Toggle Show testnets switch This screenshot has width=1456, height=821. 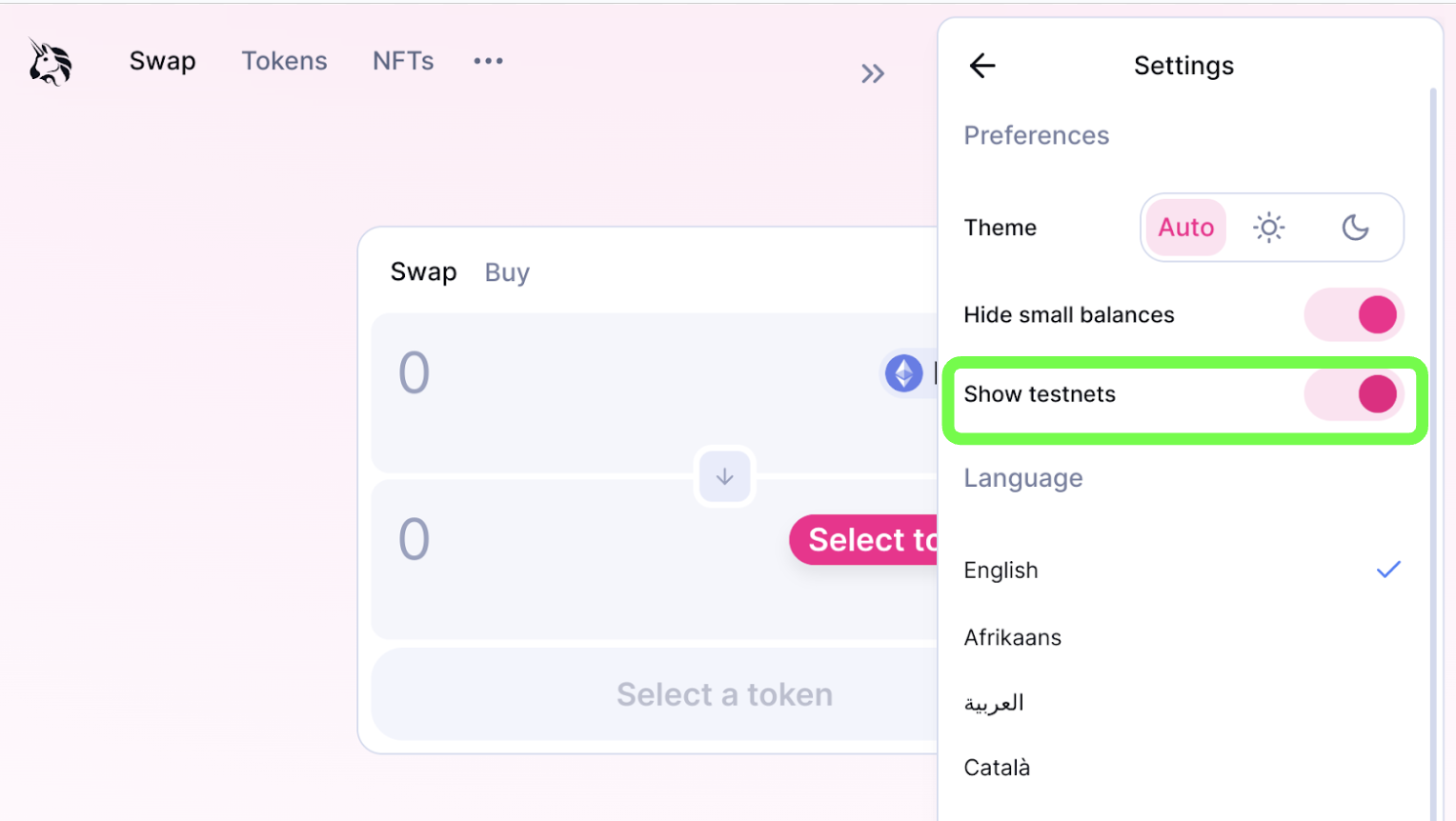pyautogui.click(x=1354, y=394)
